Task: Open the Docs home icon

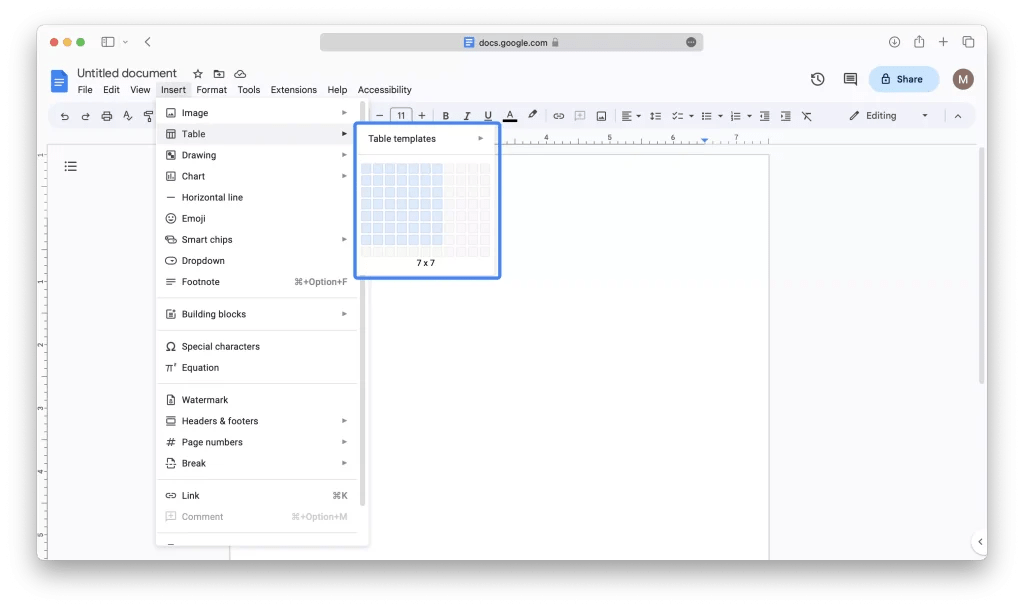Action: (59, 81)
